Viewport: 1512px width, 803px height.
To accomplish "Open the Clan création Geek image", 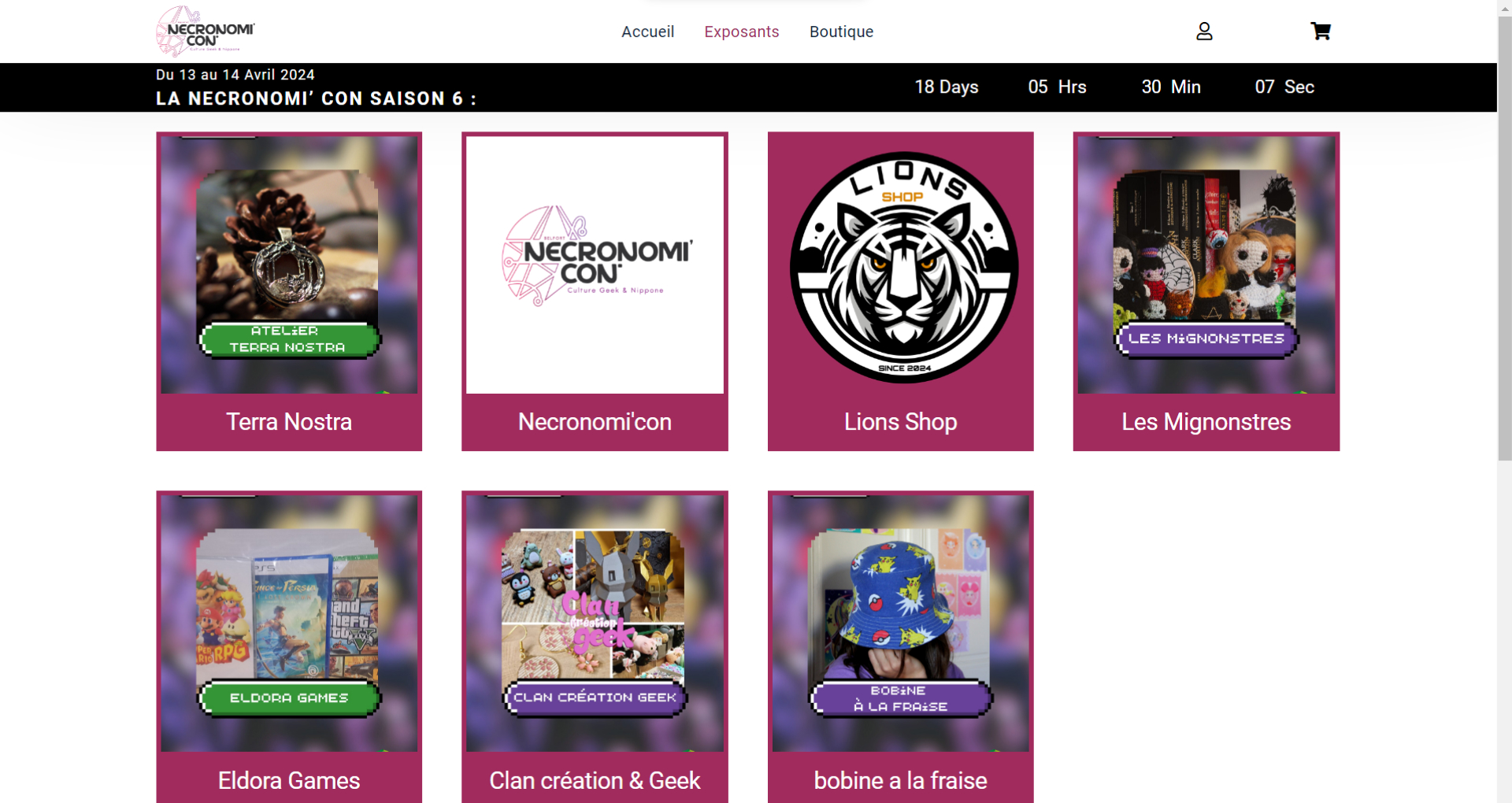I will click(x=595, y=624).
